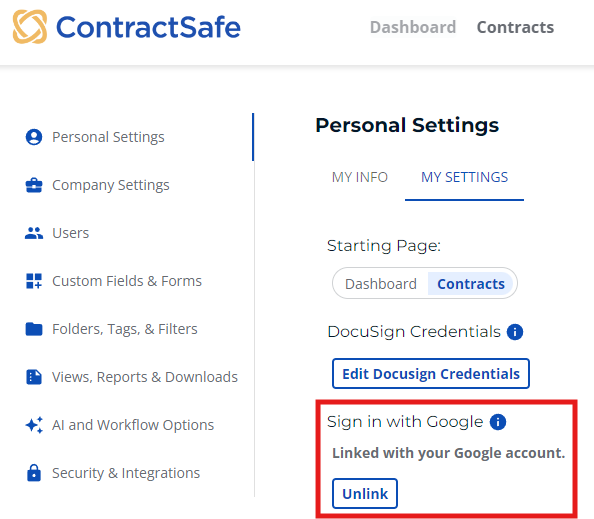Click the Personal Settings user icon
Image resolution: width=594 pixels, height=519 pixels.
click(x=34, y=137)
